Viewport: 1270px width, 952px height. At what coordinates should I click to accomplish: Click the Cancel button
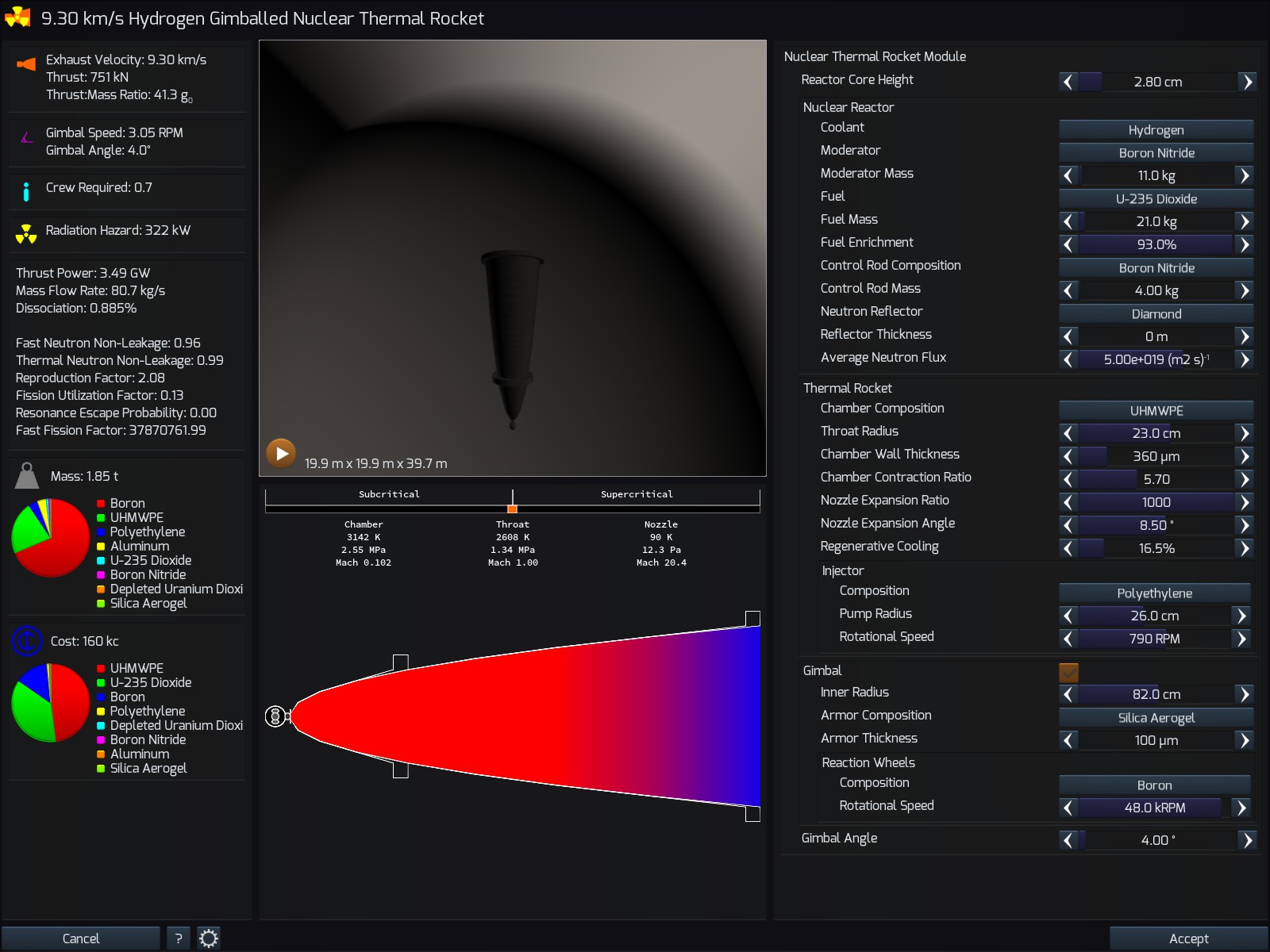tap(81, 939)
